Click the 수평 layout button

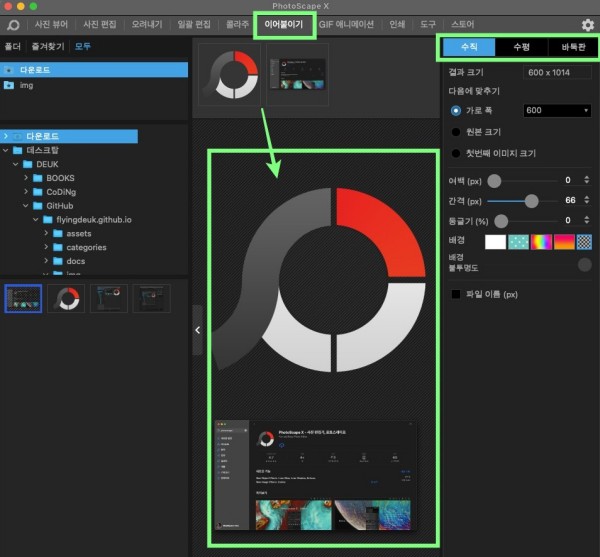tap(521, 47)
